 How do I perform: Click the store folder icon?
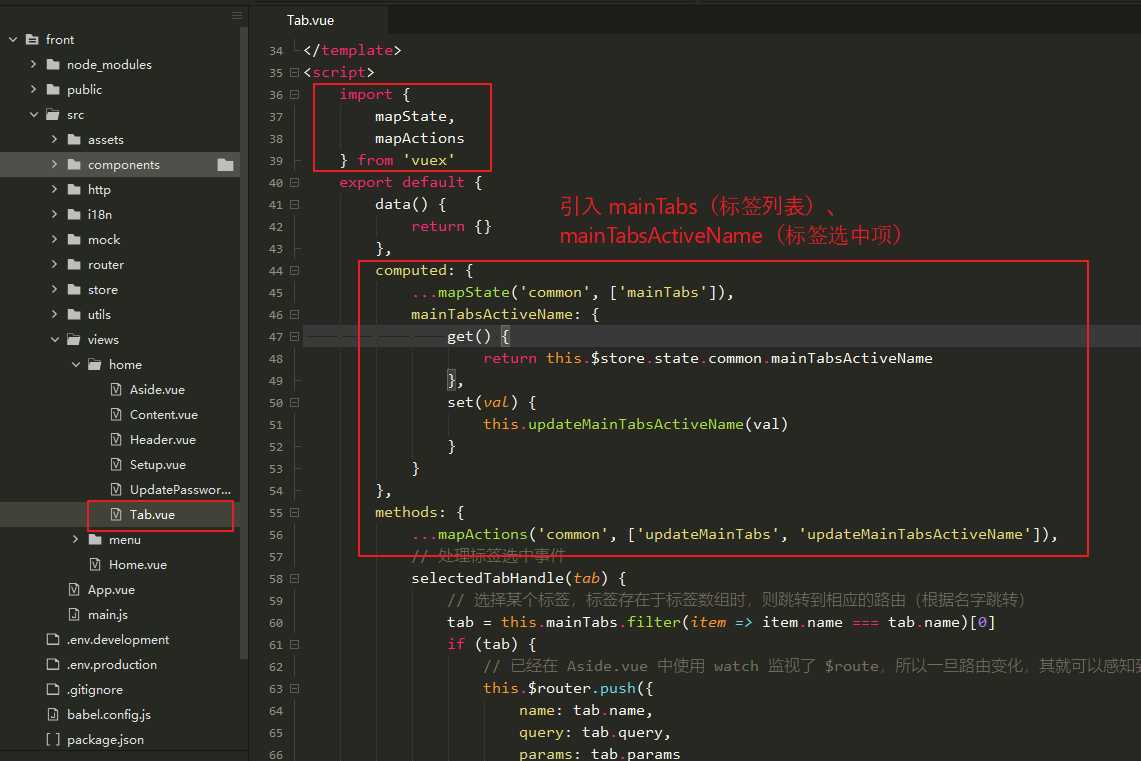point(74,289)
